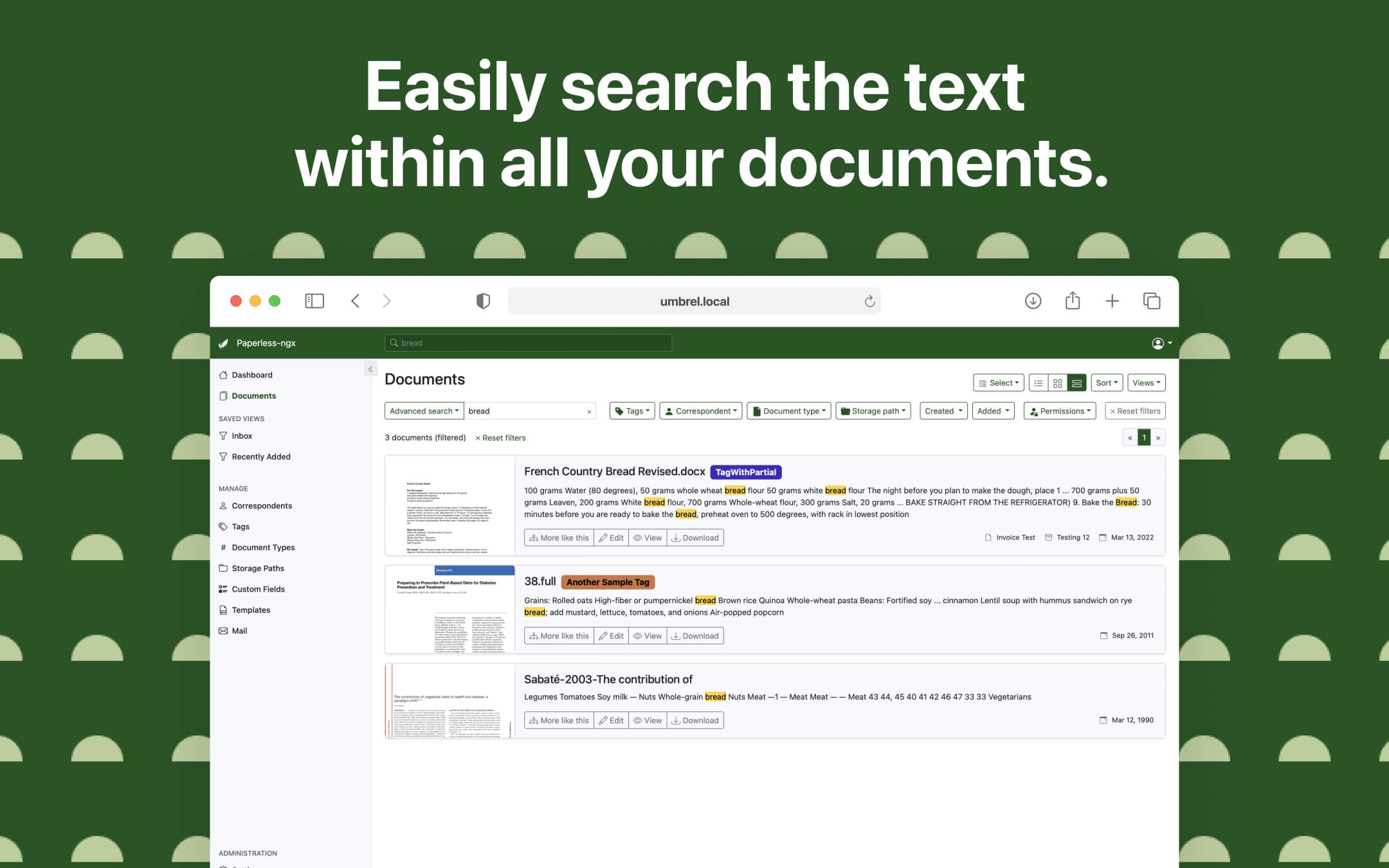Click Reset filters above the document list

point(501,438)
